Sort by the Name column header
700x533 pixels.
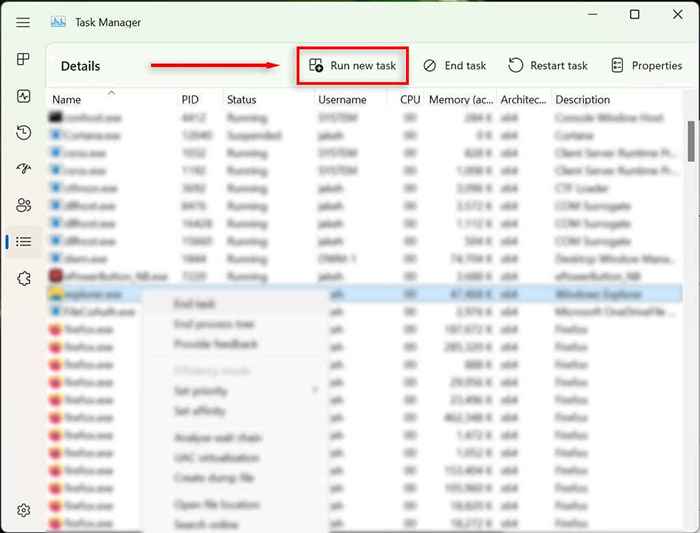tap(67, 100)
